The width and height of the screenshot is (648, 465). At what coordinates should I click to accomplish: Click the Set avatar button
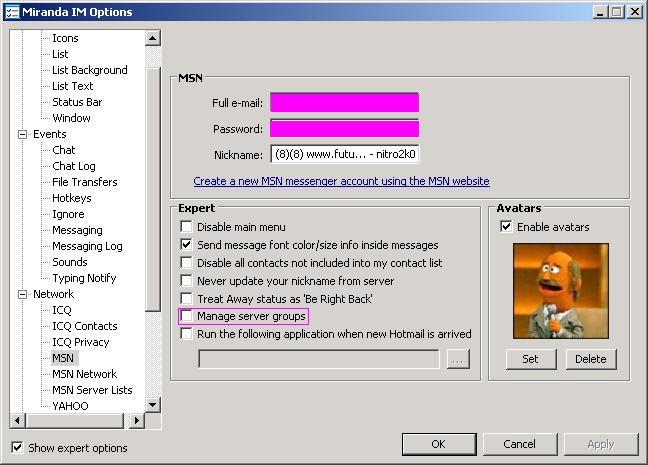coord(531,359)
